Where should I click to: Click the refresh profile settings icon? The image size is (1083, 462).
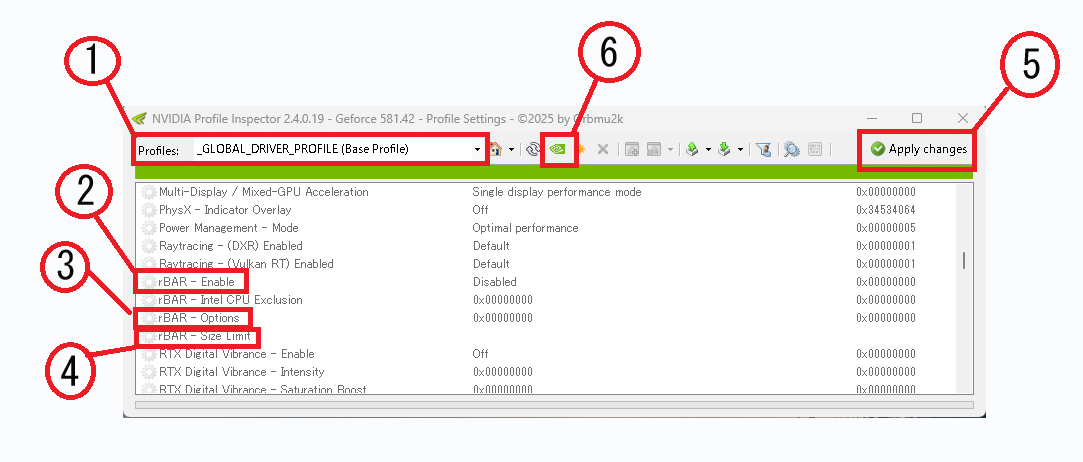[533, 149]
